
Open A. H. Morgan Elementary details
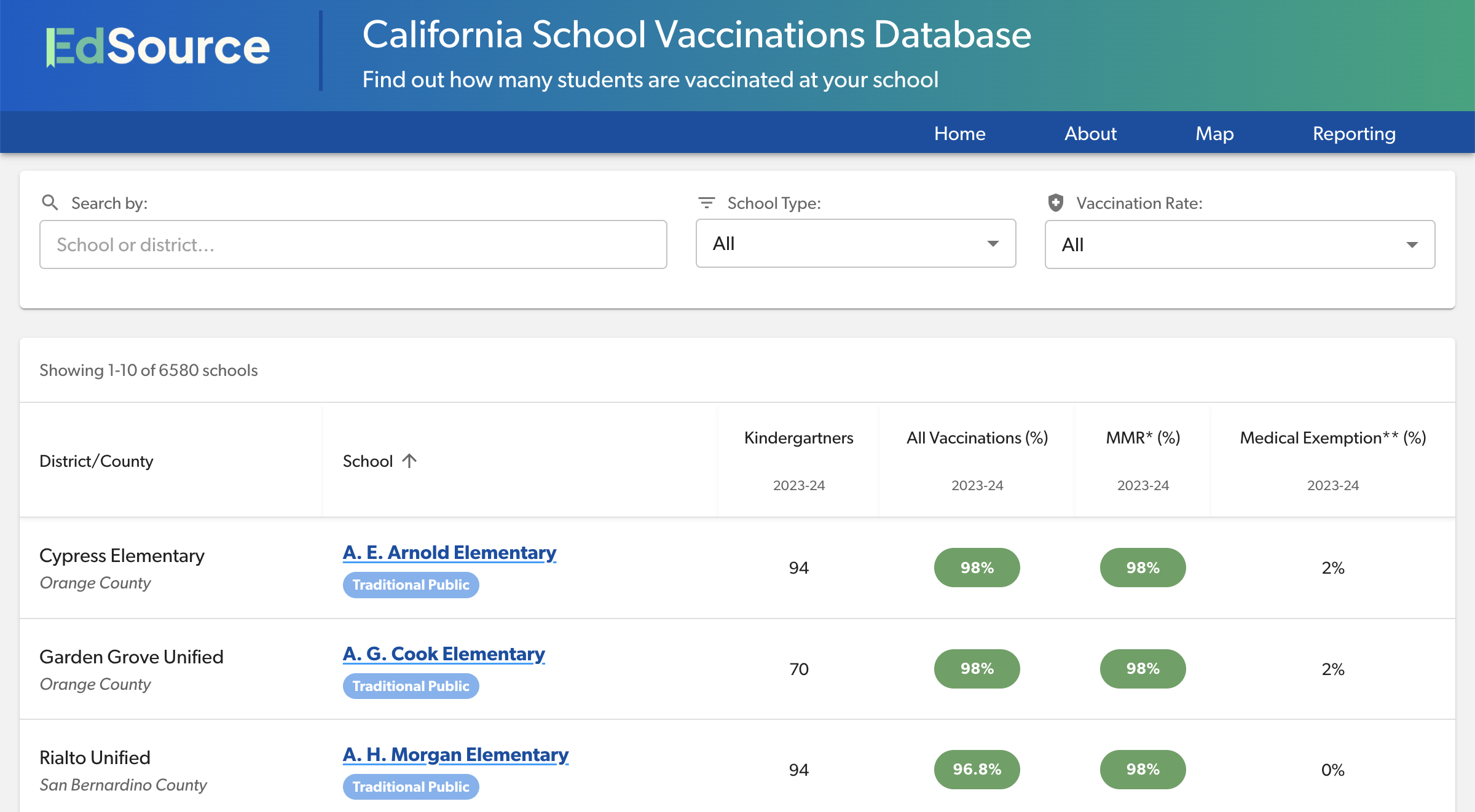(456, 754)
